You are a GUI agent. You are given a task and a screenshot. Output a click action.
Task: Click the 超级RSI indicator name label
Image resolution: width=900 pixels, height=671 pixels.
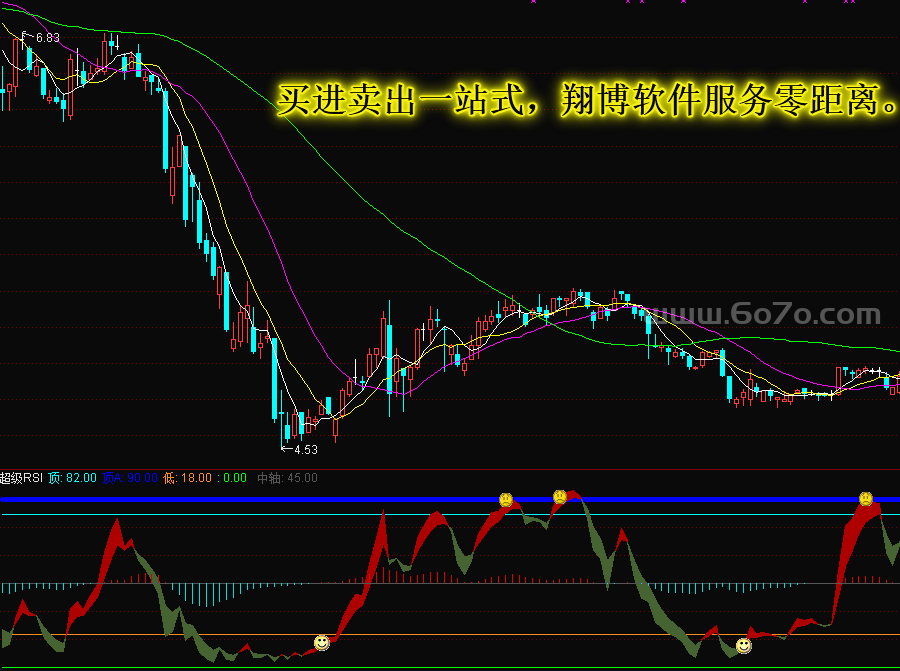(x=22, y=478)
